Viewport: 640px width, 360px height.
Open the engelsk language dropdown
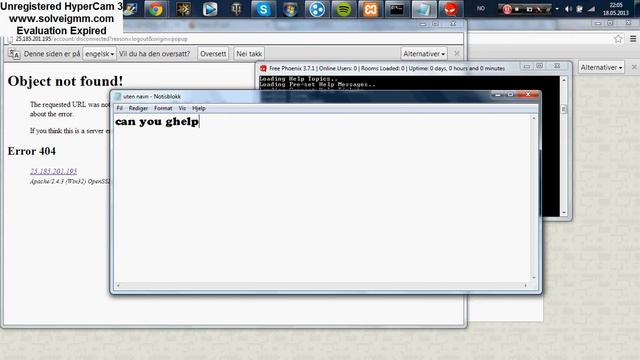click(x=99, y=53)
